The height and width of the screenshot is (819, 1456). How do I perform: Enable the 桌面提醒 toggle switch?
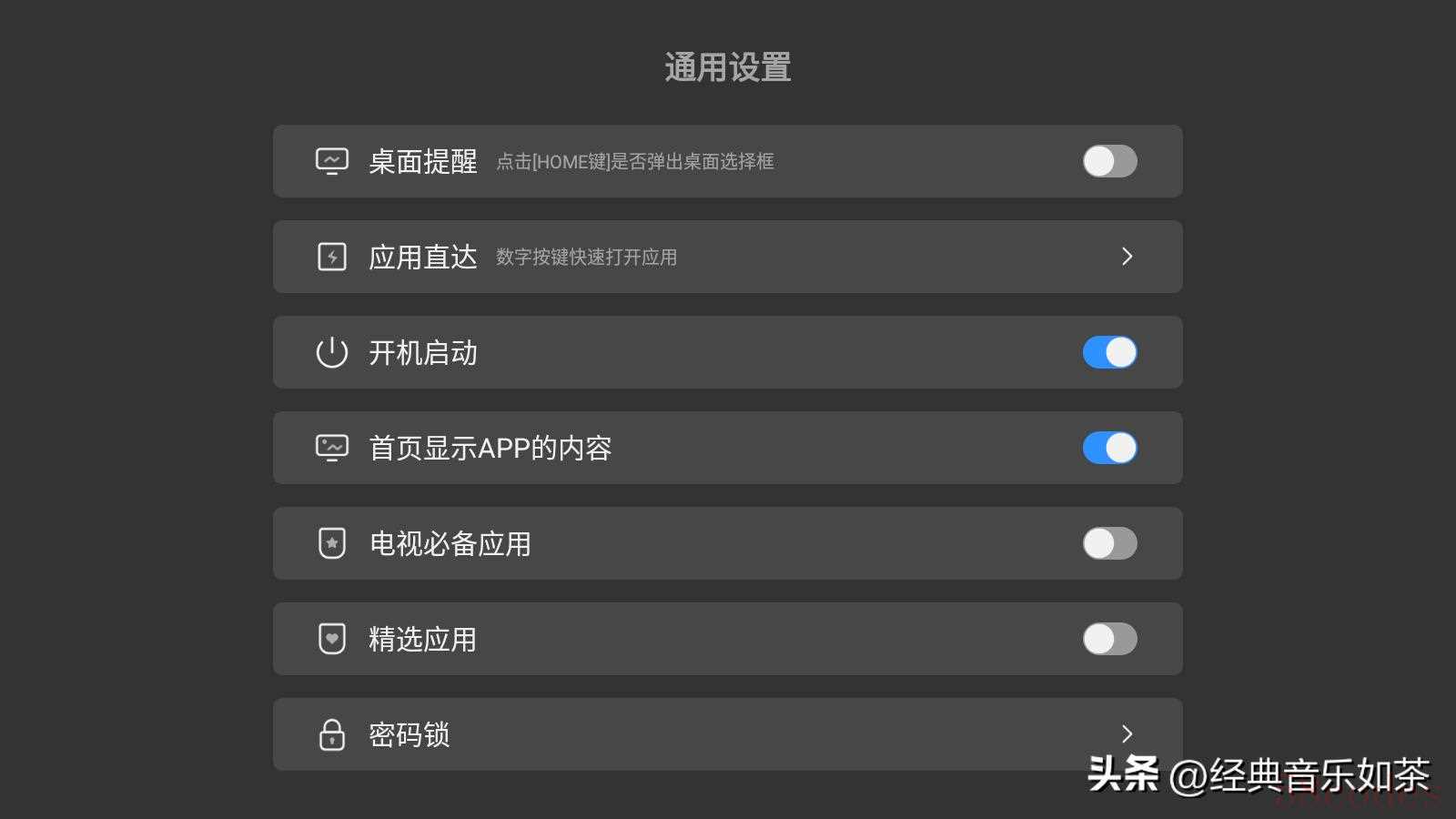pos(1109,161)
